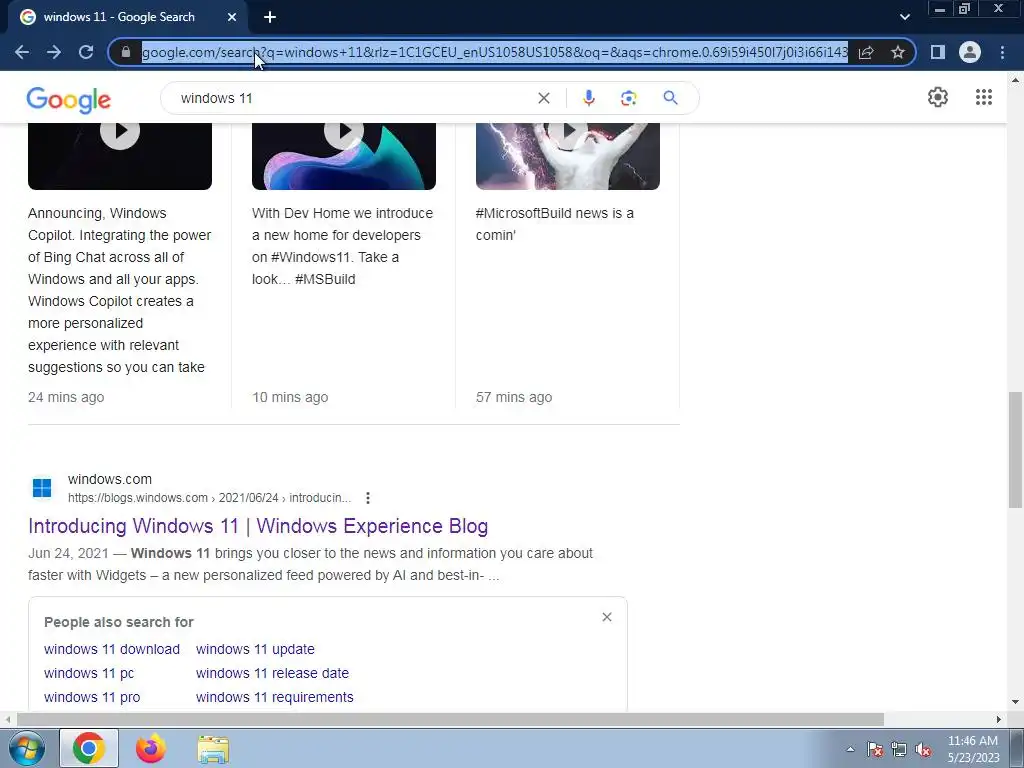Screen dimensions: 1024x768
Task: Reload the page
Action: coord(86,52)
